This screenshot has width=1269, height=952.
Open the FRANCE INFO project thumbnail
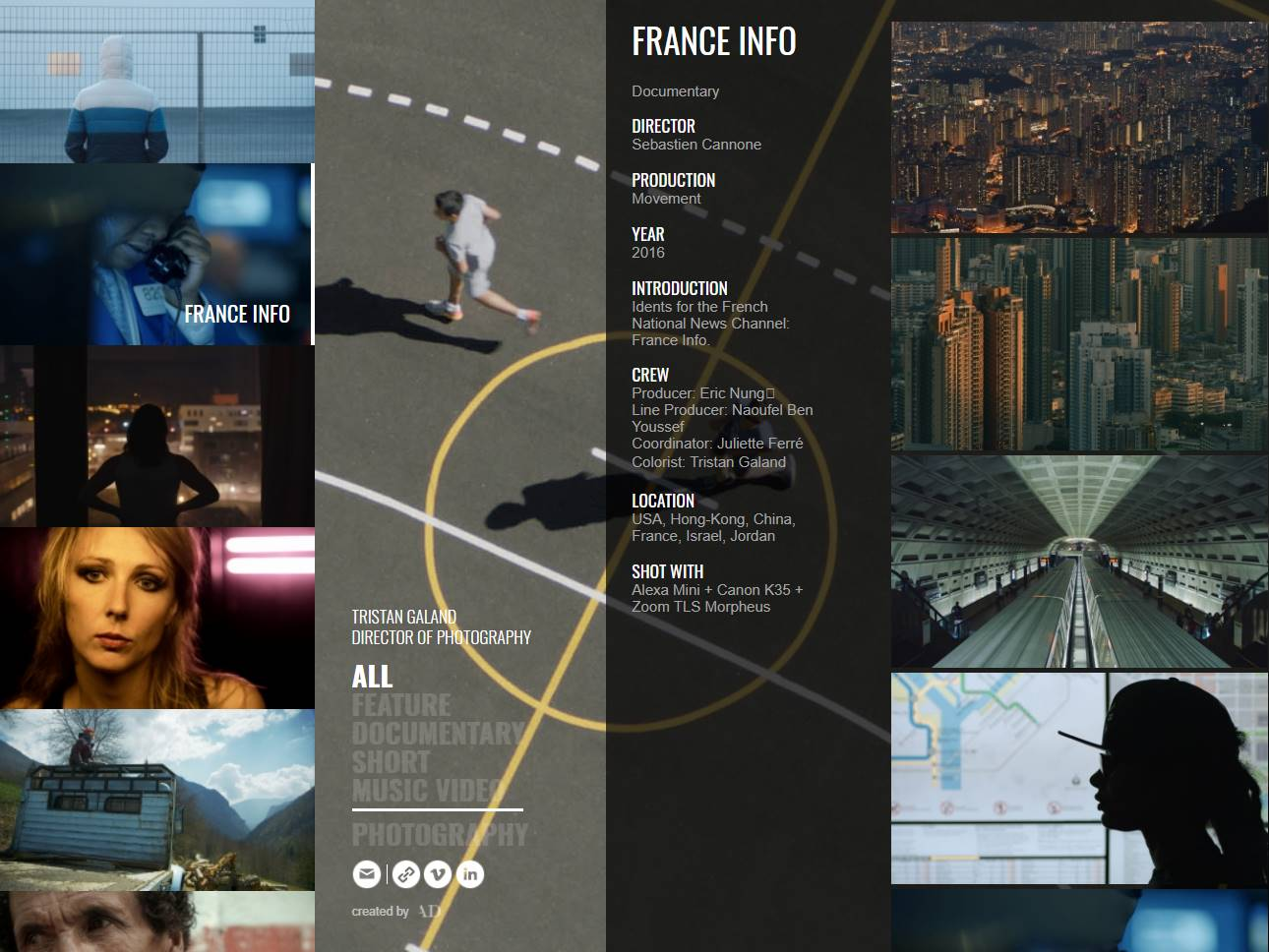point(156,255)
